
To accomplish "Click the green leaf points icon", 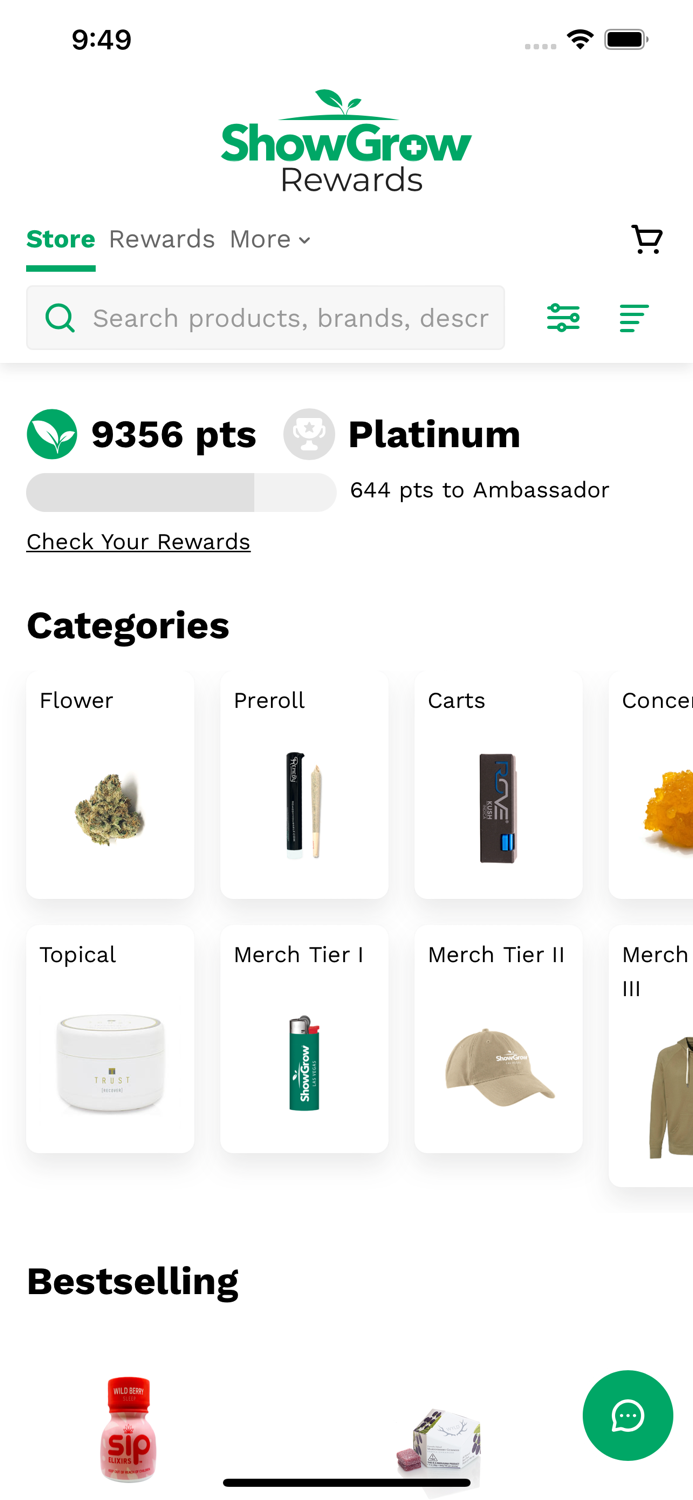I will tap(52, 434).
